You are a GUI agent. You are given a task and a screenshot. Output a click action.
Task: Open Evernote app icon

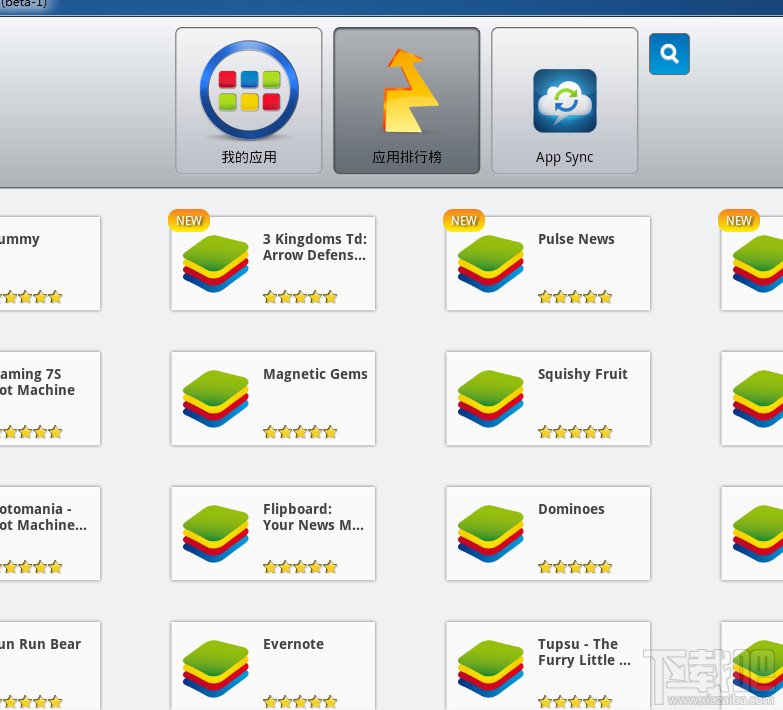click(215, 669)
